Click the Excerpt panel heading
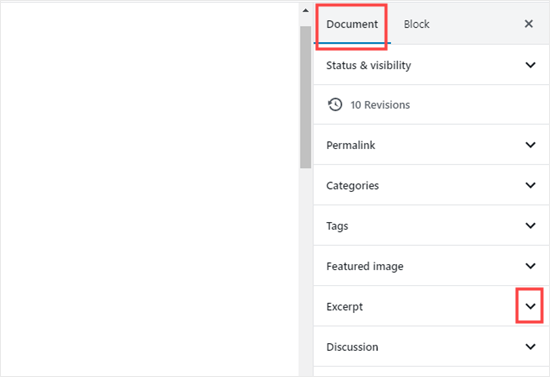550x377 pixels. [344, 307]
